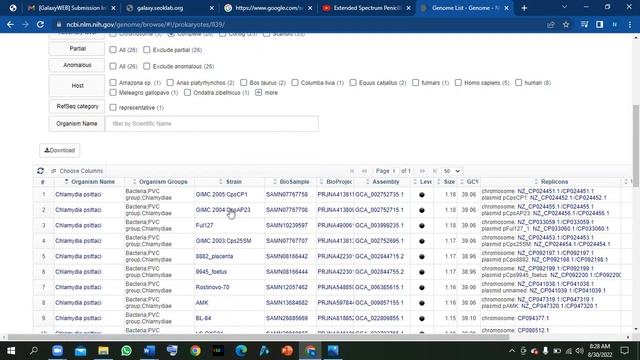The height and width of the screenshot is (360, 640).
Task: Check Partial filter All (26)
Action: (x=113, y=50)
